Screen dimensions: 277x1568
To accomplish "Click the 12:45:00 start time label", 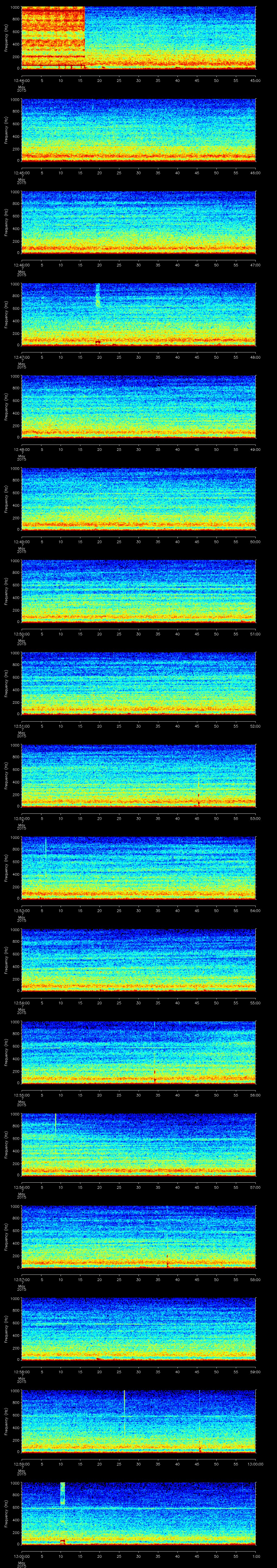I will [21, 173].
